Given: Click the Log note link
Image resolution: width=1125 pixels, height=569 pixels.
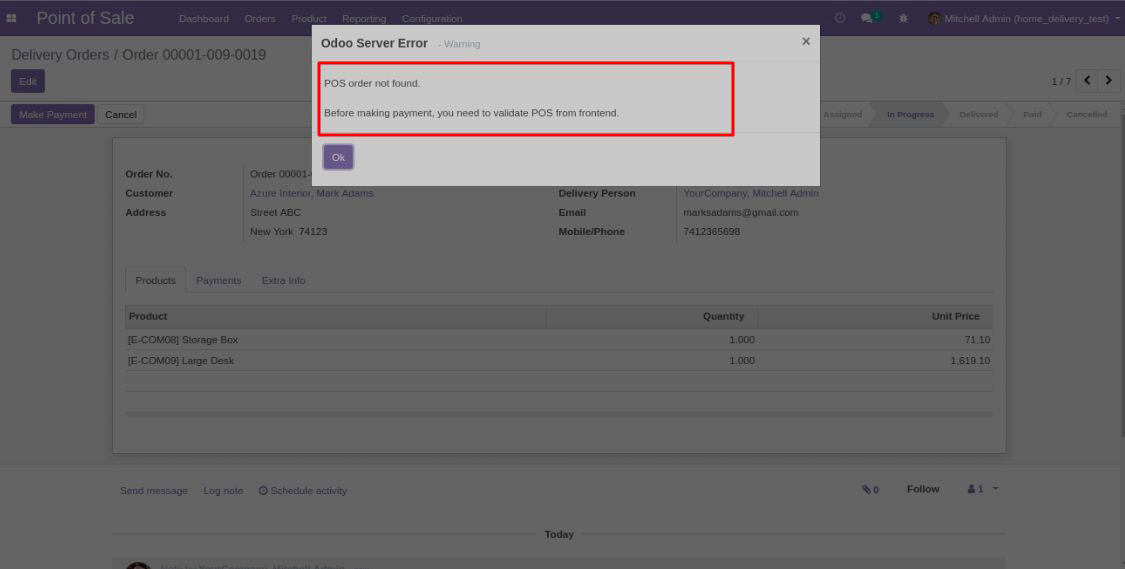Looking at the screenshot, I should tap(223, 491).
